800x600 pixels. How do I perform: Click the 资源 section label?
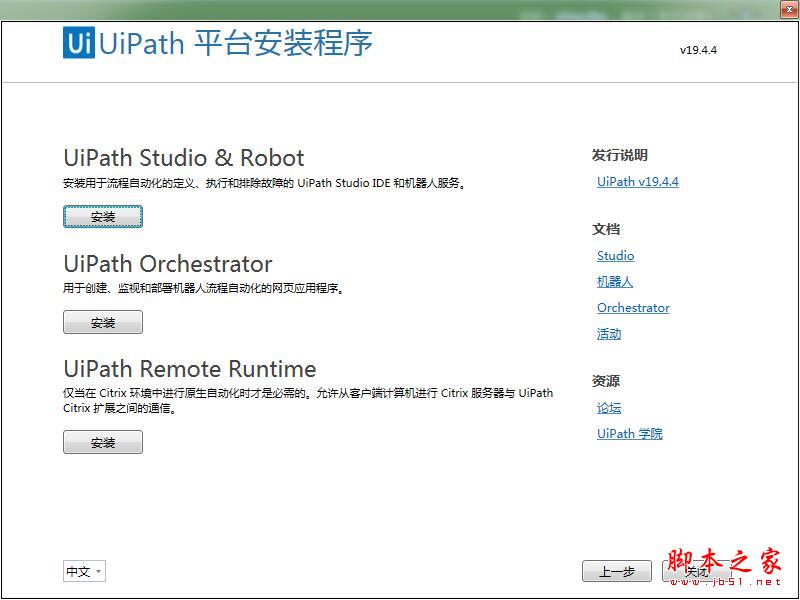point(606,381)
